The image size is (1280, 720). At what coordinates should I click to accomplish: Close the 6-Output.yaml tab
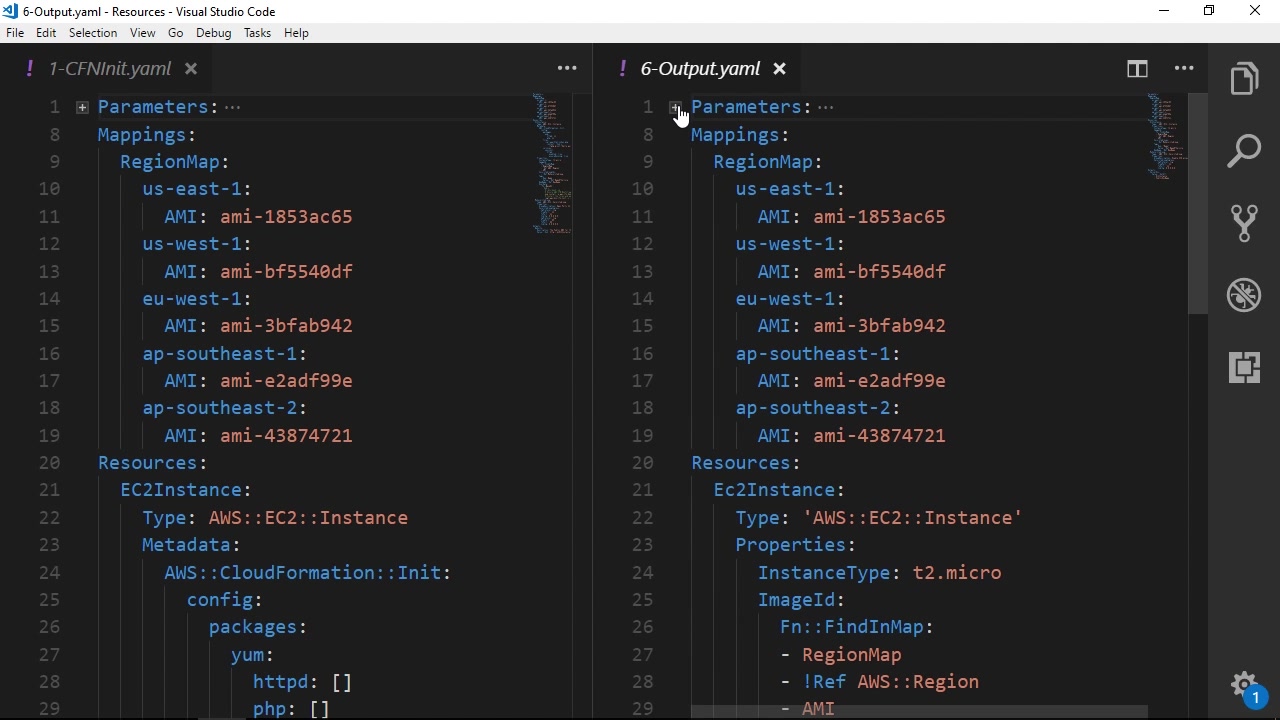click(x=780, y=69)
